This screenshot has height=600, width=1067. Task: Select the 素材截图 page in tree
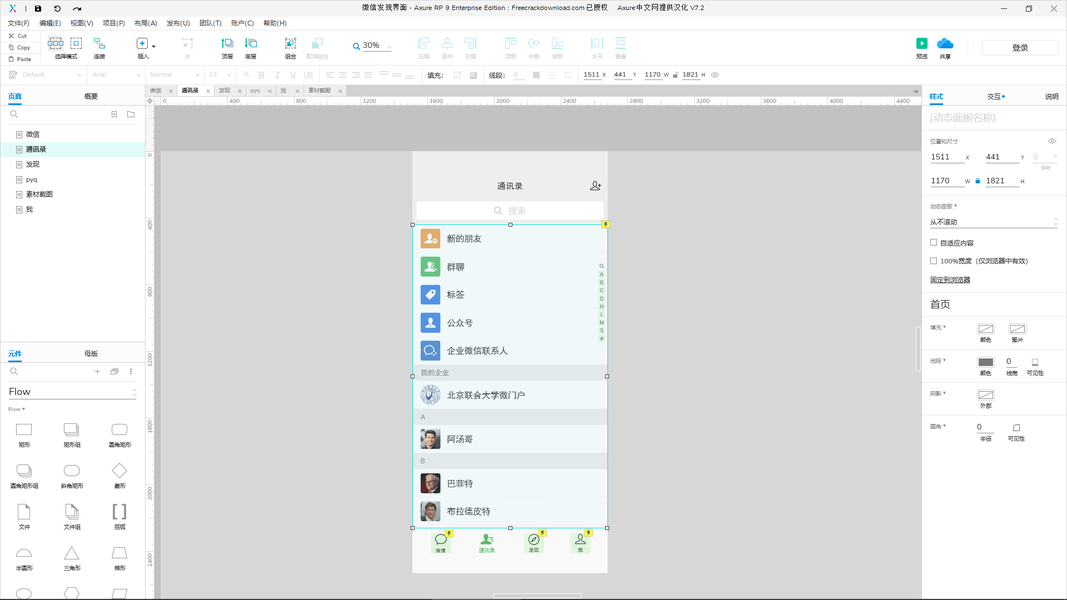(39, 195)
